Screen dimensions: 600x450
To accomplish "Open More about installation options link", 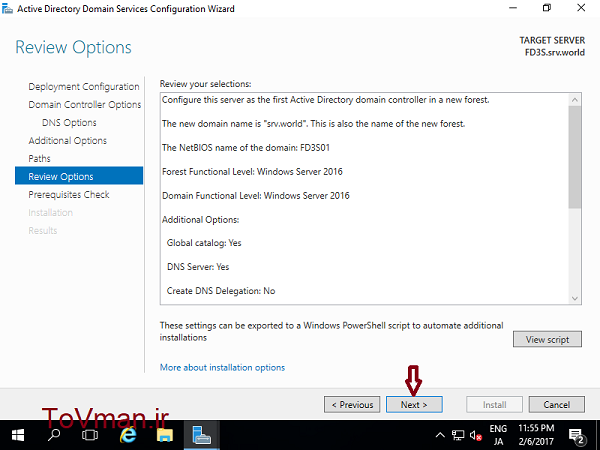I will (222, 368).
